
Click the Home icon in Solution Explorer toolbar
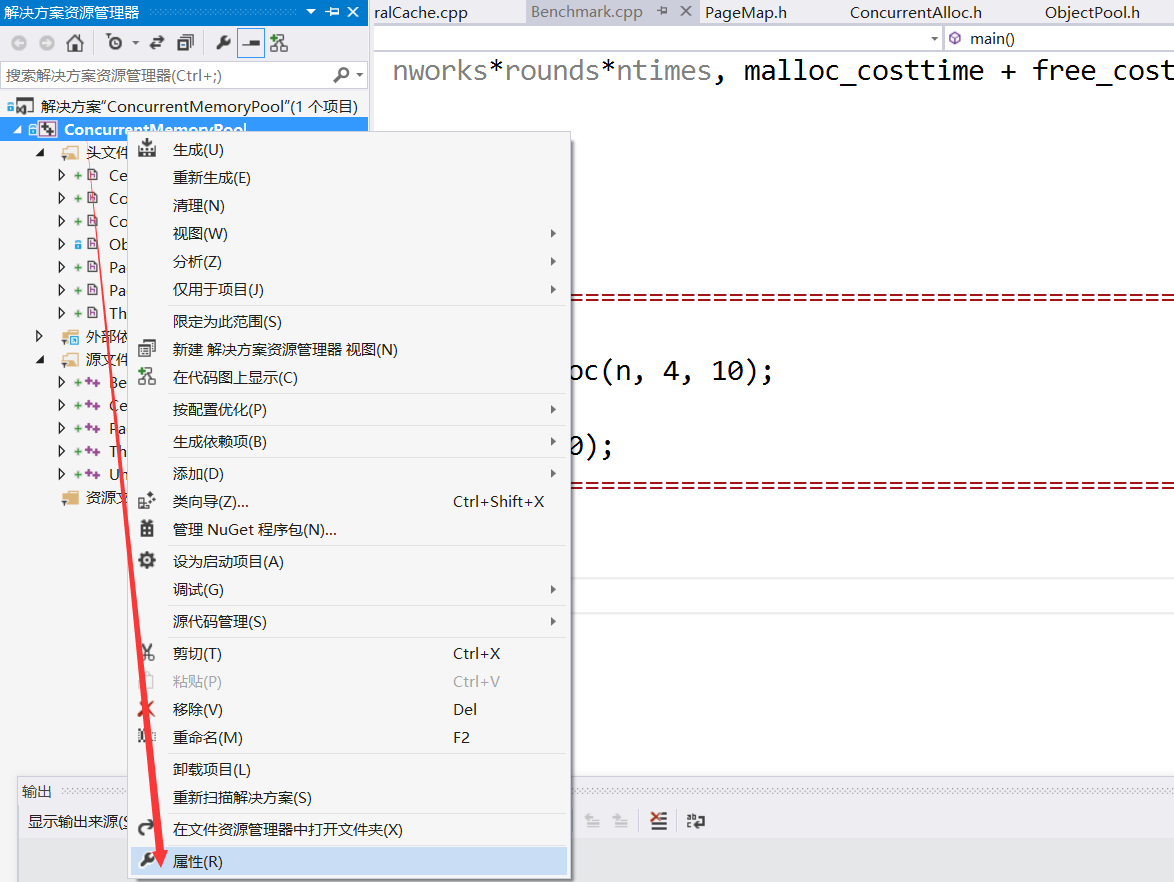click(75, 43)
